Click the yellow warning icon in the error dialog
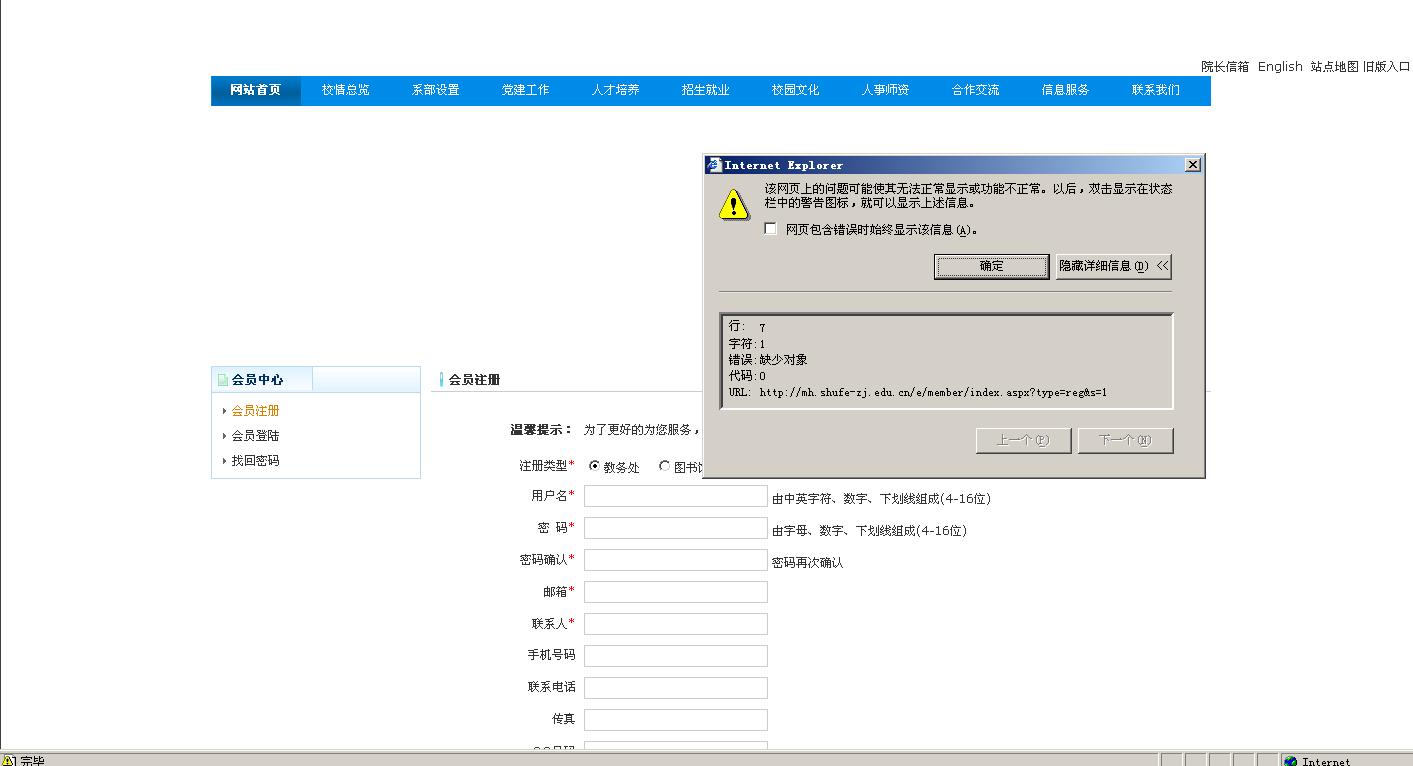The image size is (1413, 766). (x=734, y=205)
